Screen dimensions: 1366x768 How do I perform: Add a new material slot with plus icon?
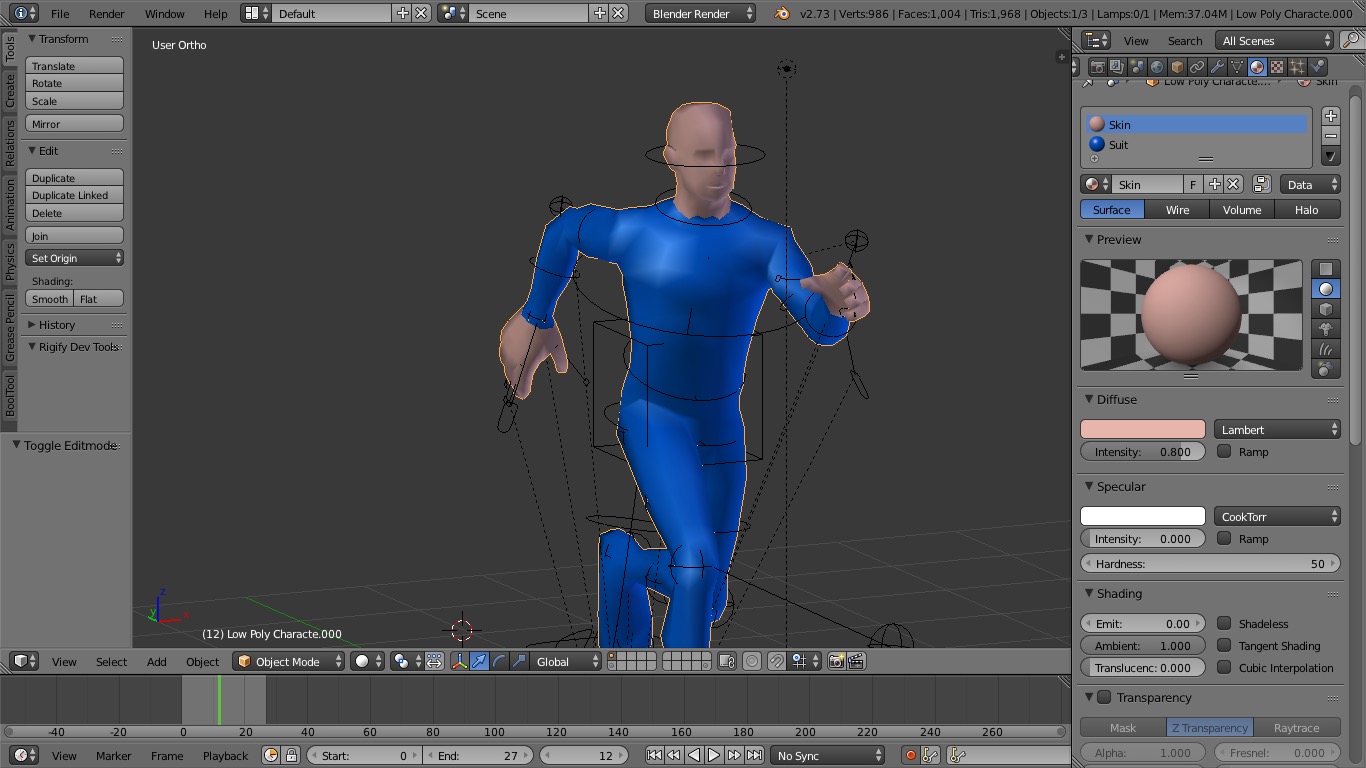point(1331,116)
